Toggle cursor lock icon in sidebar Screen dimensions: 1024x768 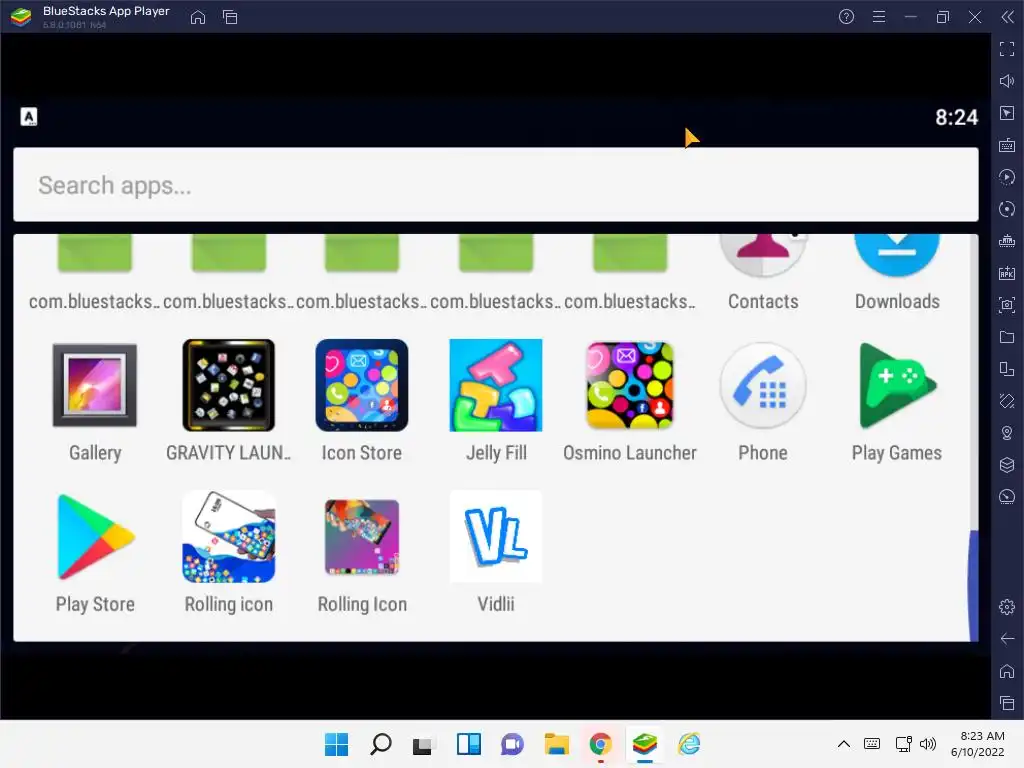coord(1007,113)
